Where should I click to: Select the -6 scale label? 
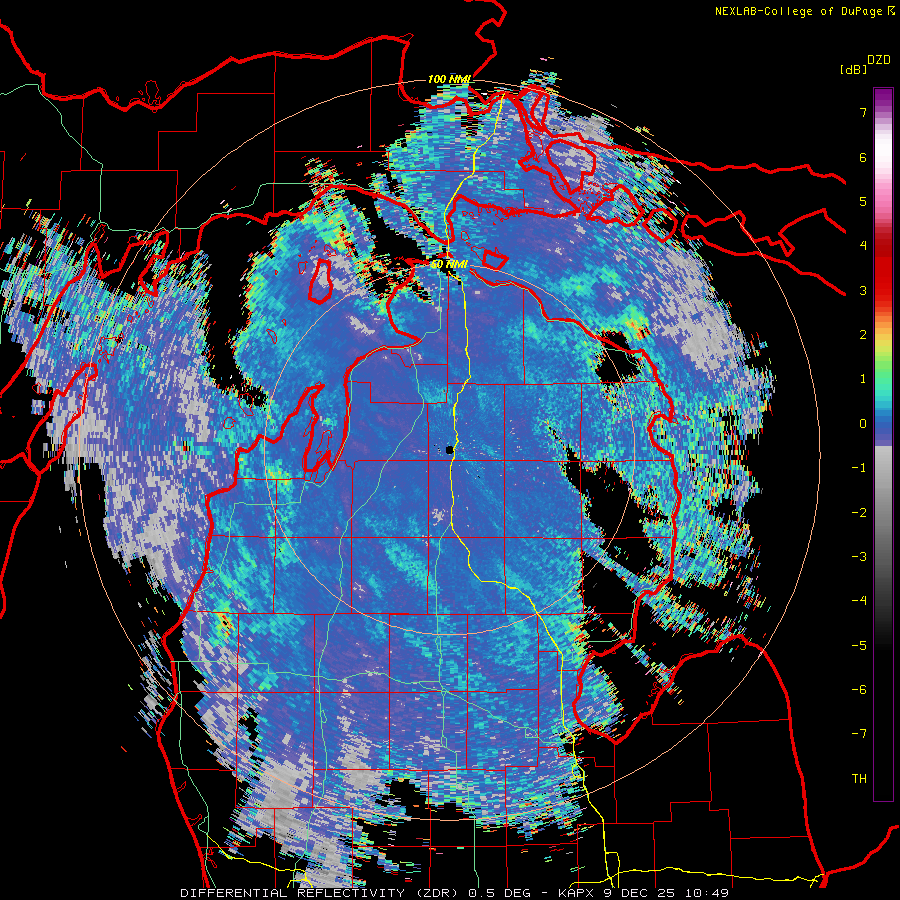pyautogui.click(x=859, y=690)
